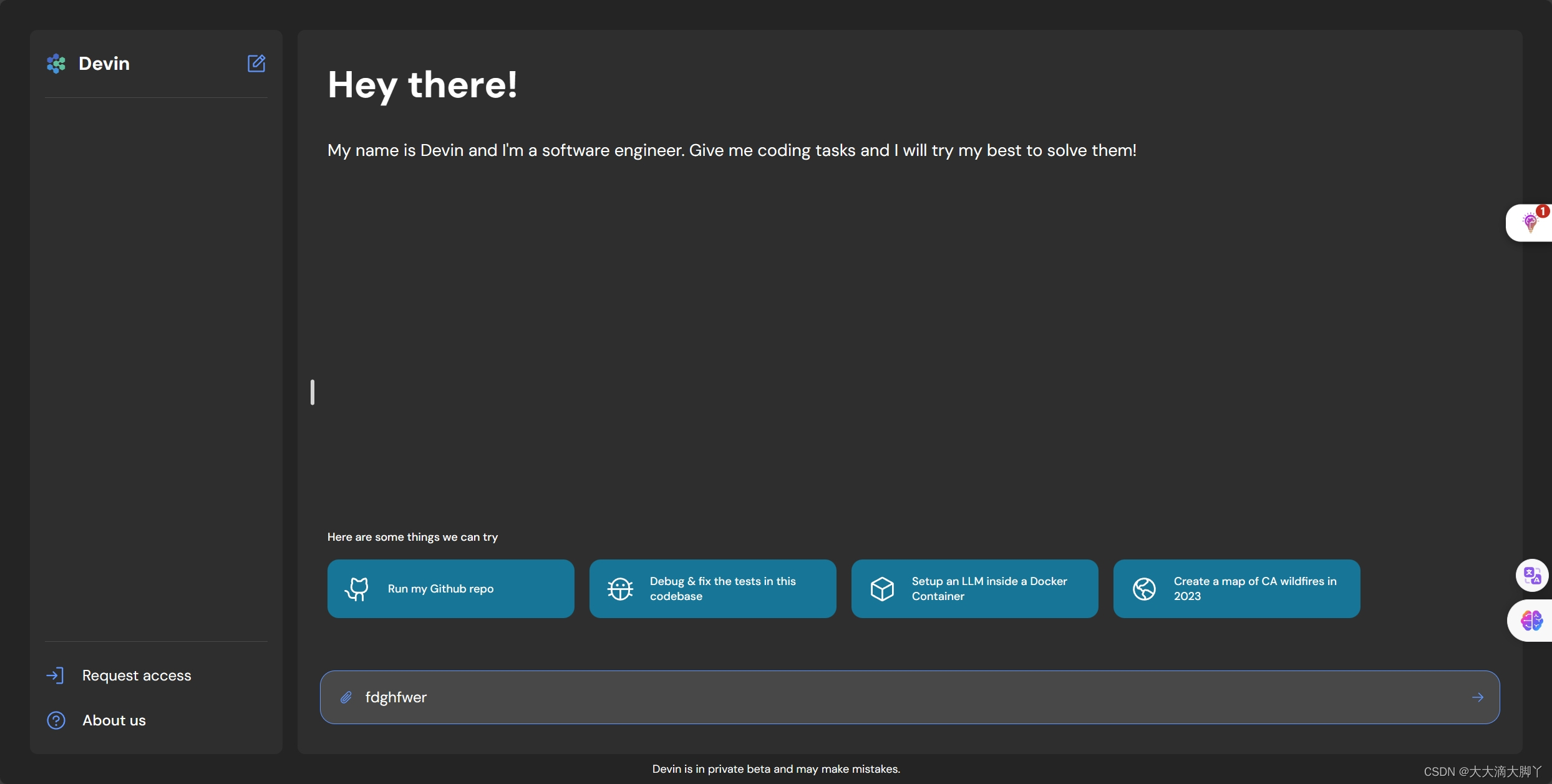Screen dimensions: 1552x784
Task: Open the brain AI assistant widget
Action: 1531,621
